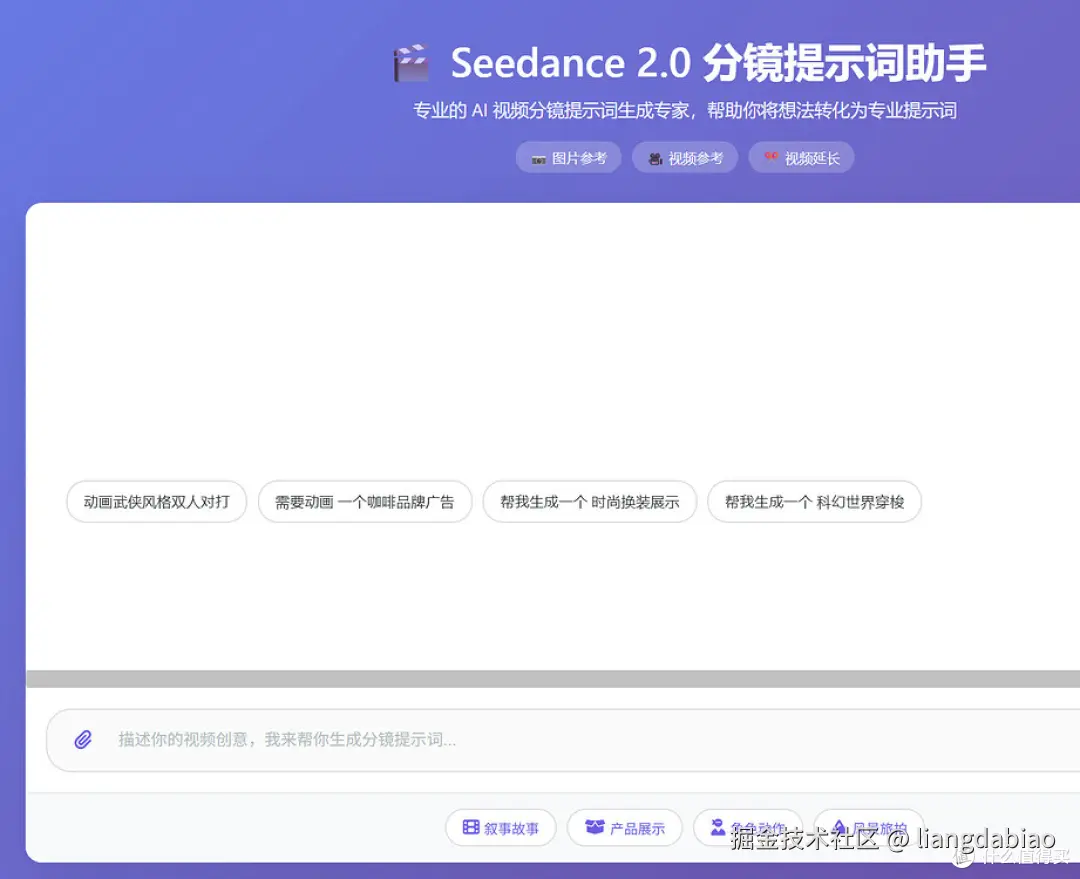
Task: Choose the 视频延长 option
Action: [801, 157]
